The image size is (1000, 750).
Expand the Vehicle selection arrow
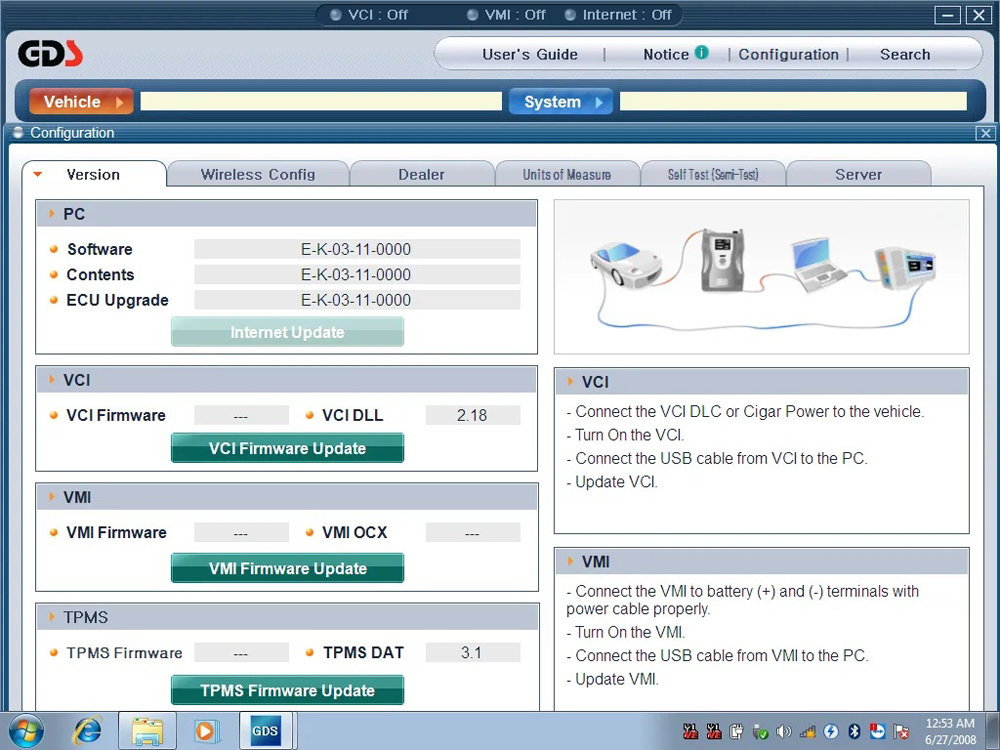(x=119, y=102)
